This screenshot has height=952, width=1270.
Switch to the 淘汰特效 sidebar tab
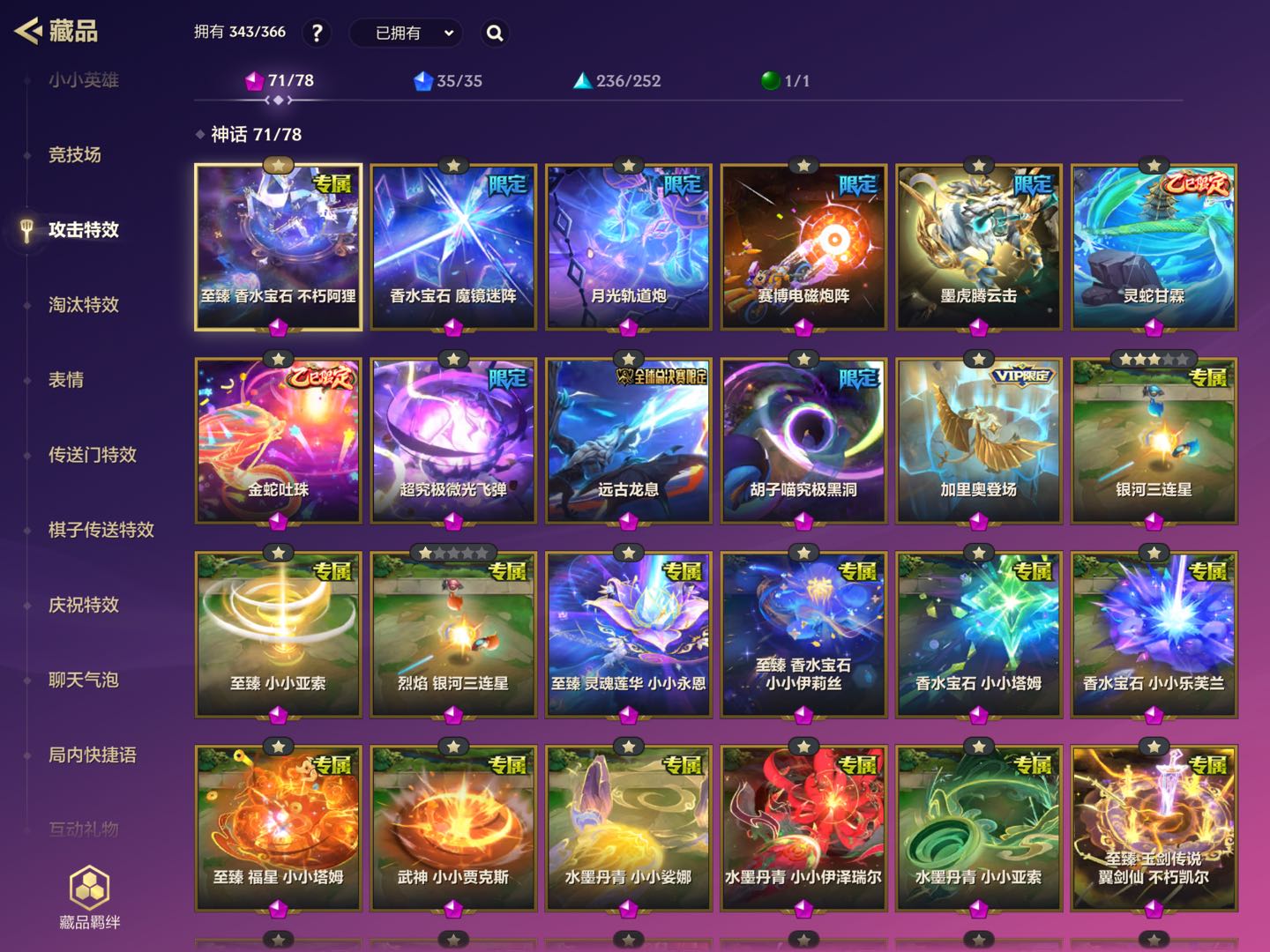click(84, 305)
